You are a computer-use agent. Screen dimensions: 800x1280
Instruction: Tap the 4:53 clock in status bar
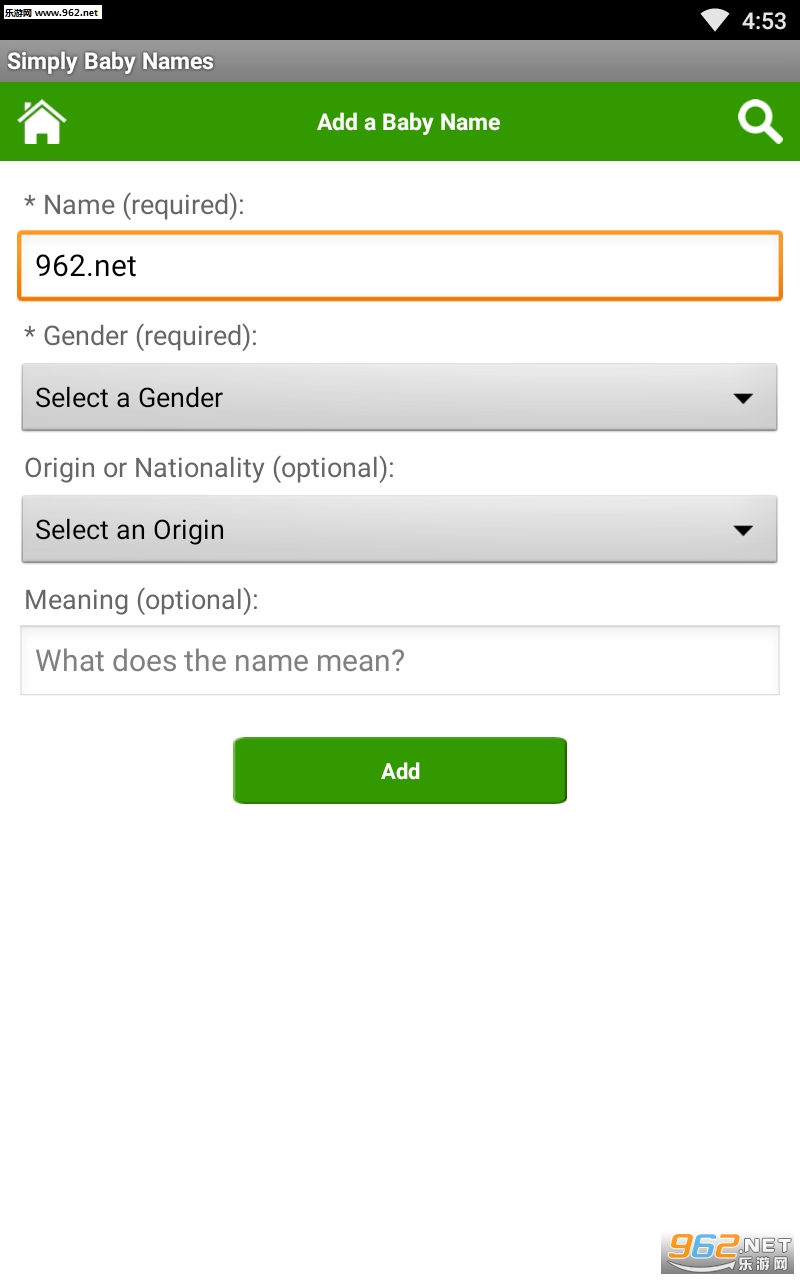[x=764, y=21]
